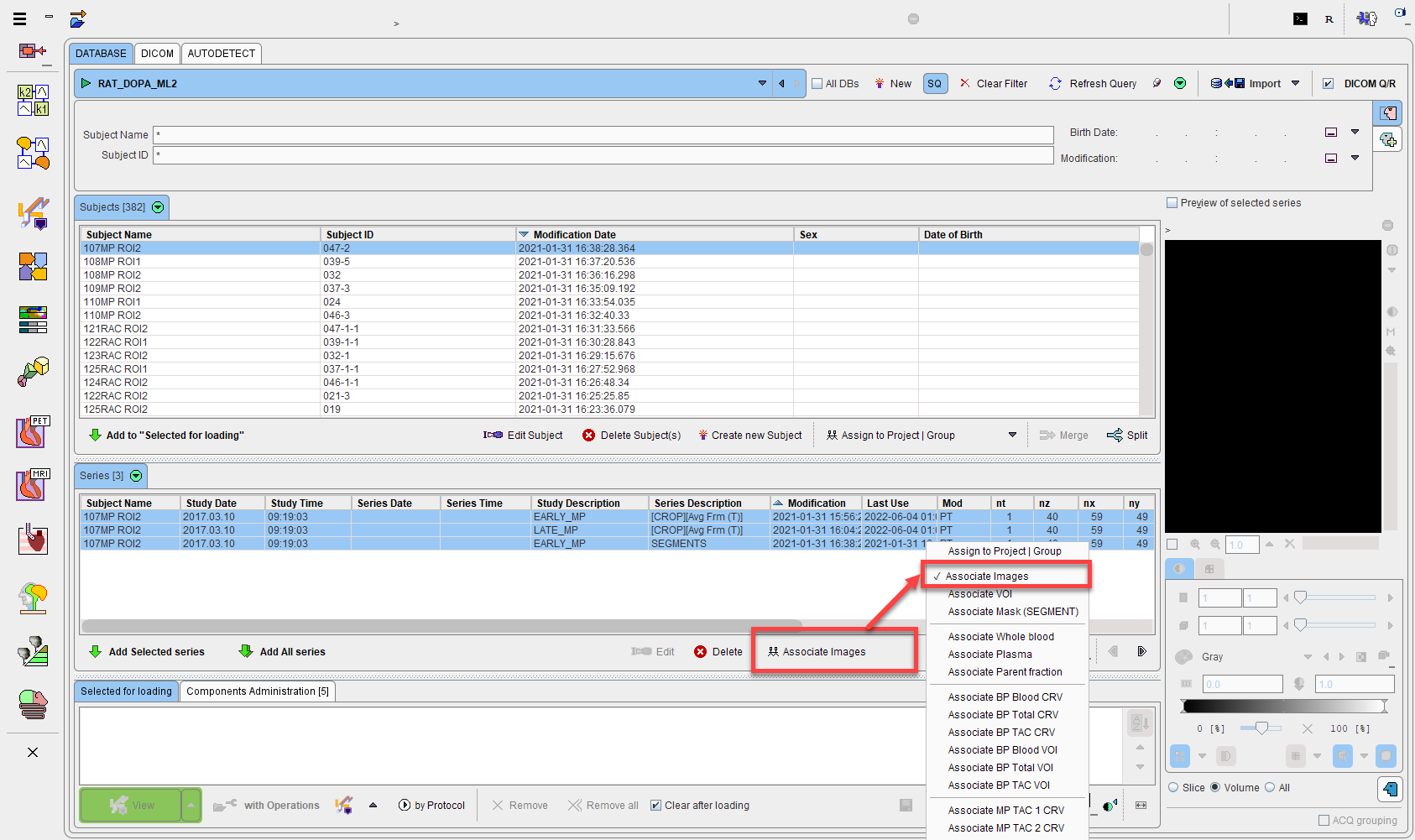Tick the checkbox below the preview image
1415x840 pixels.
tap(1172, 544)
